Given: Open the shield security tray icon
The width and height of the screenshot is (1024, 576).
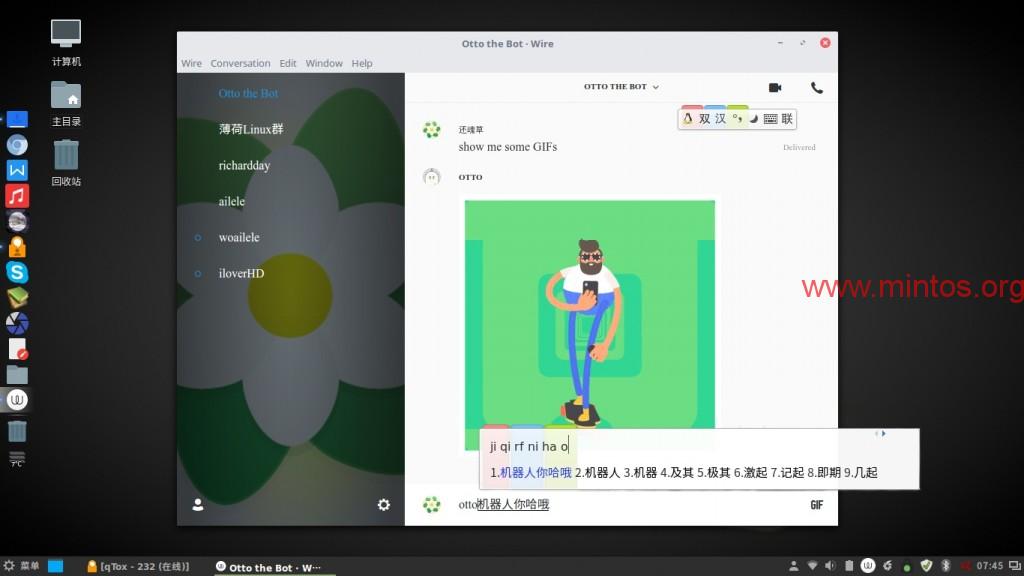Looking at the screenshot, I should tap(926, 566).
